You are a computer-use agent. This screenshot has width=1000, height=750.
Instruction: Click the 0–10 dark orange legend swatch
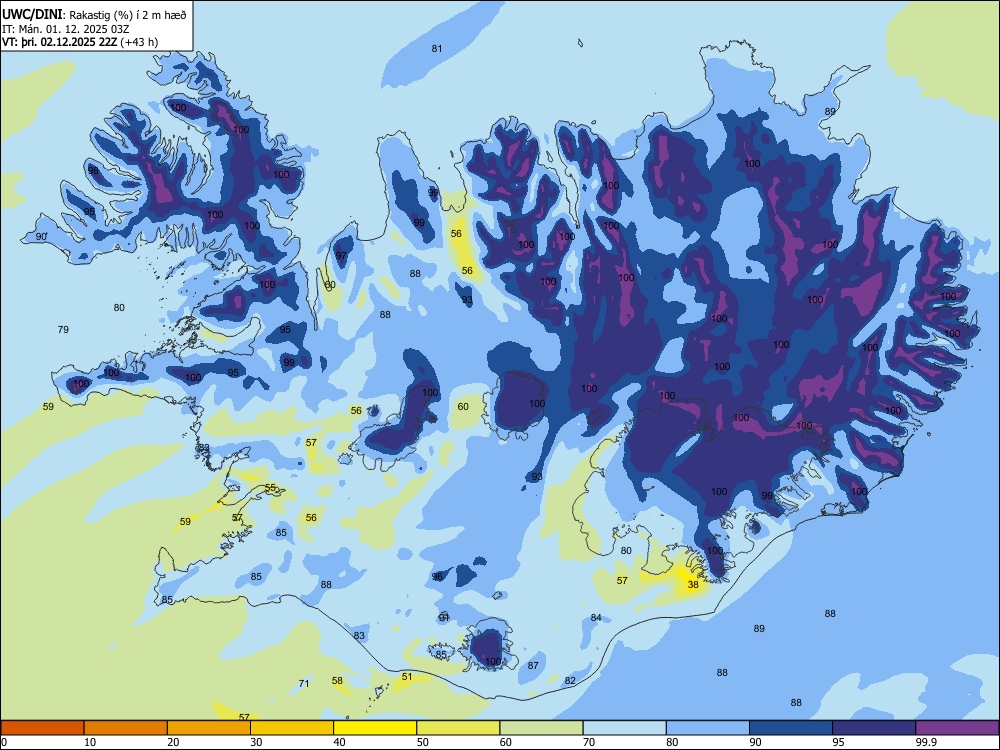pyautogui.click(x=42, y=728)
